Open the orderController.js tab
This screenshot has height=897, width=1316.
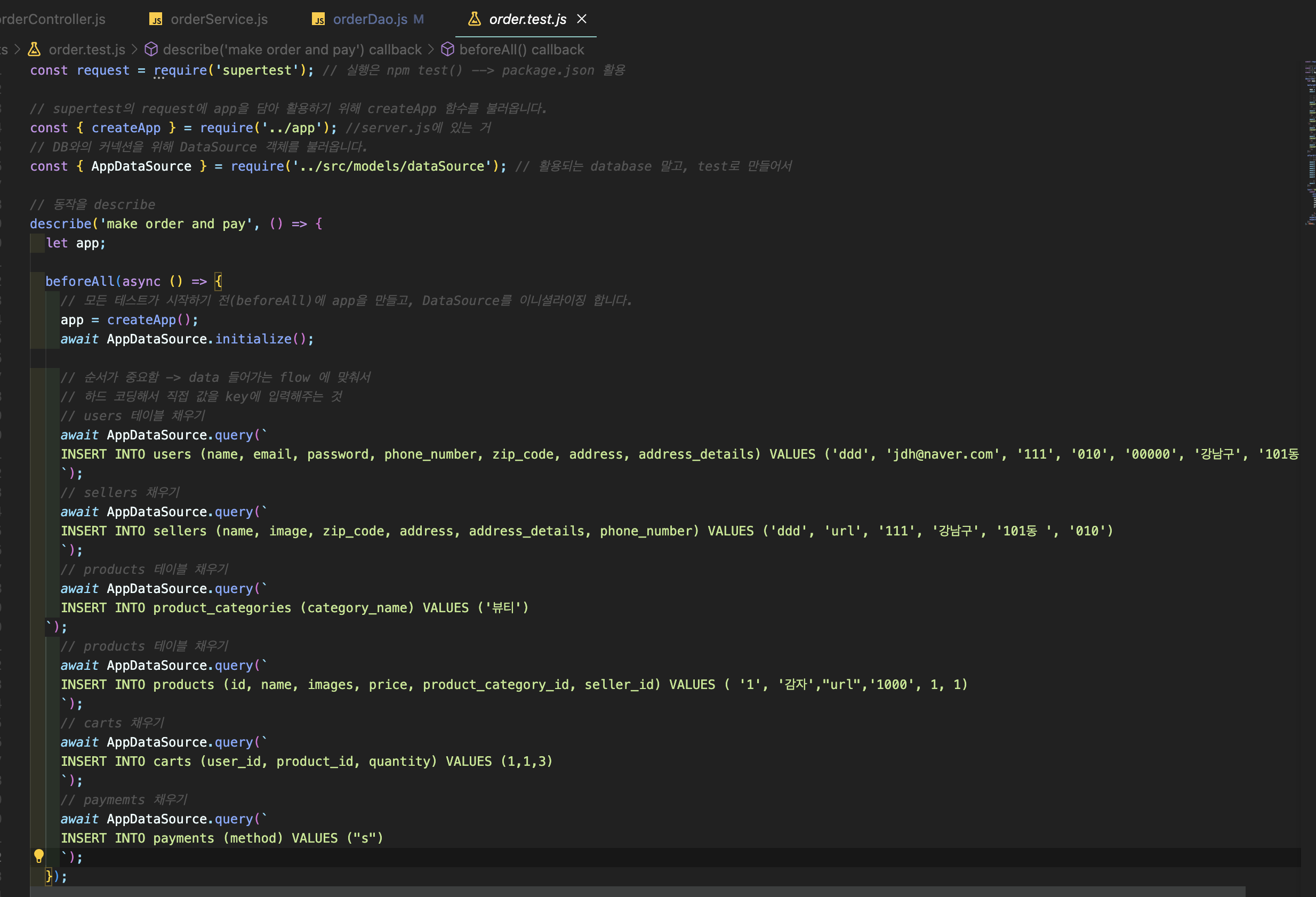point(53,19)
